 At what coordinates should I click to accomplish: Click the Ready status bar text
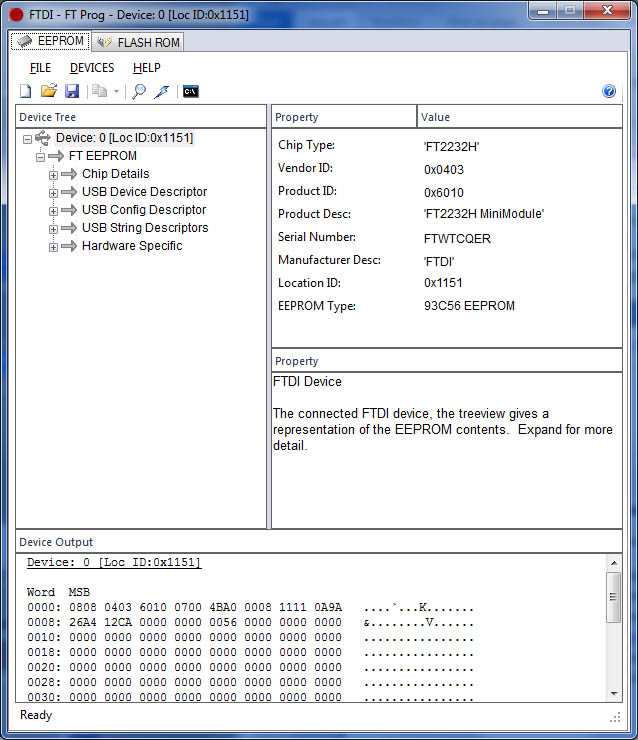[x=36, y=715]
